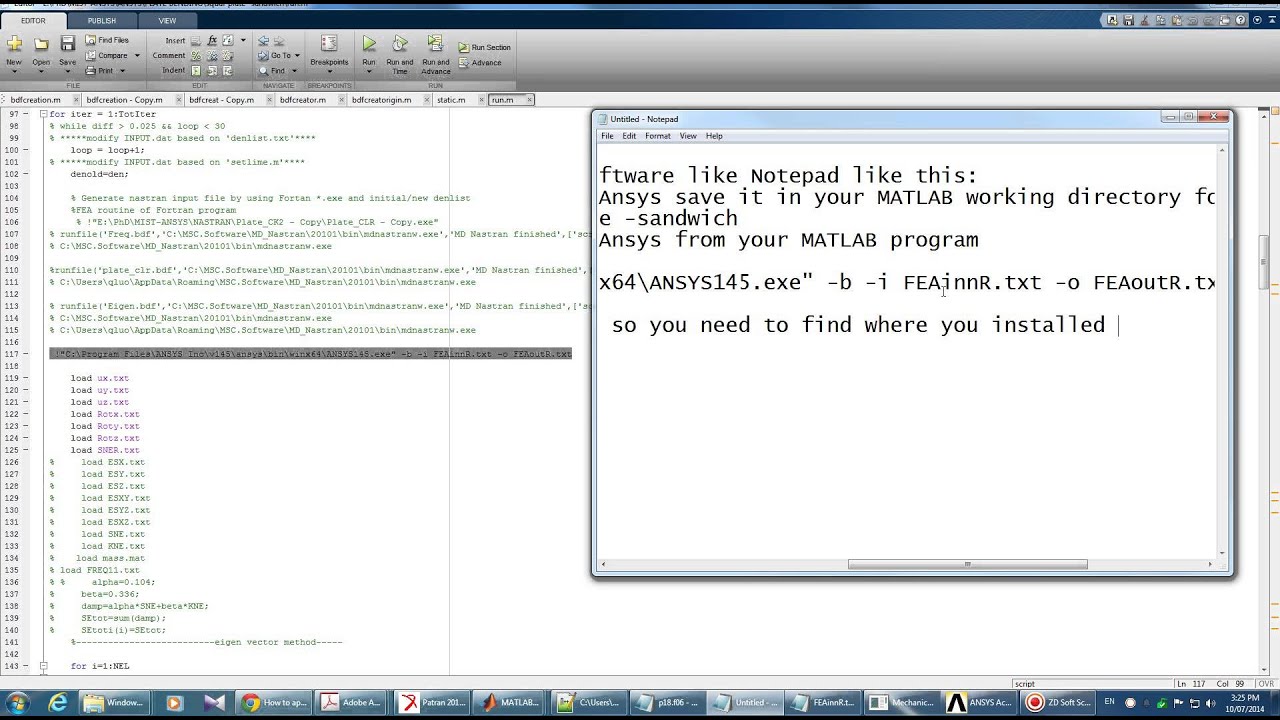The image size is (1280, 720).
Task: Click the New file icon in MATLAB
Action: [14, 43]
